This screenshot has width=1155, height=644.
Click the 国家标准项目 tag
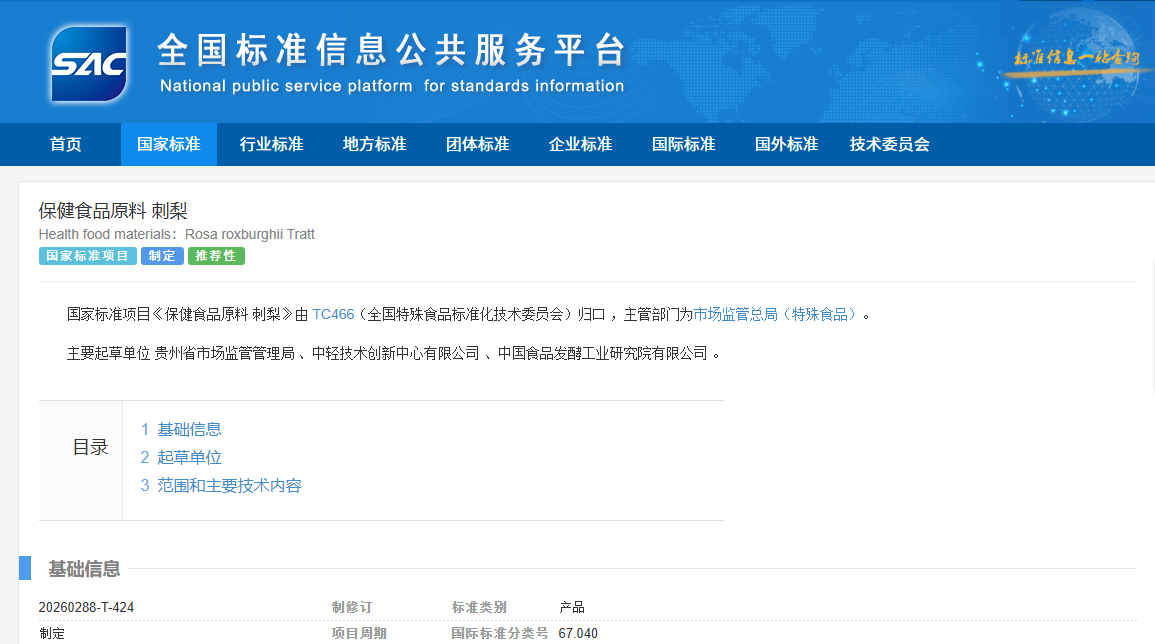tap(88, 256)
